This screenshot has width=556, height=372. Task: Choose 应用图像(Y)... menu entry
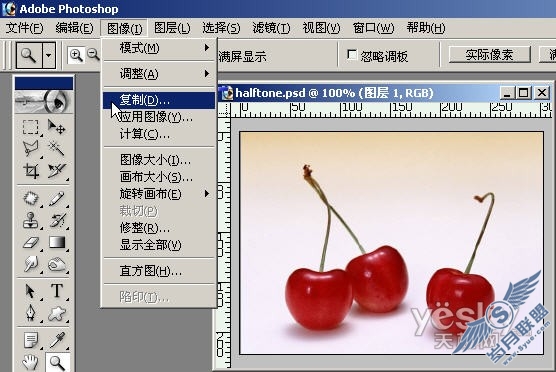[x=159, y=117]
